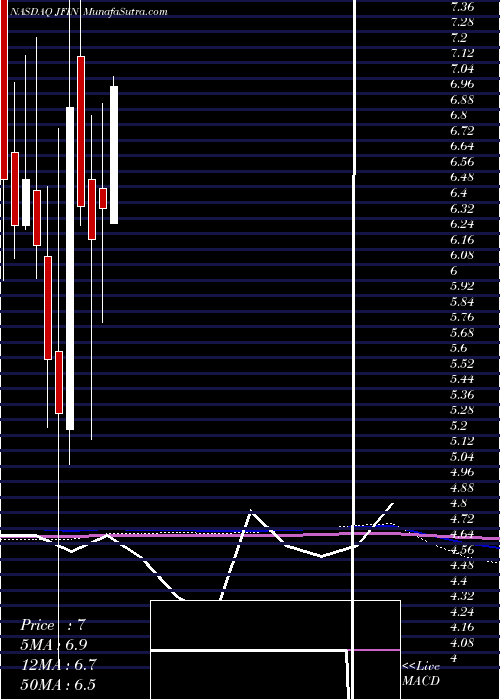Click the 4.48 price tick
500x700 pixels.
462,566
